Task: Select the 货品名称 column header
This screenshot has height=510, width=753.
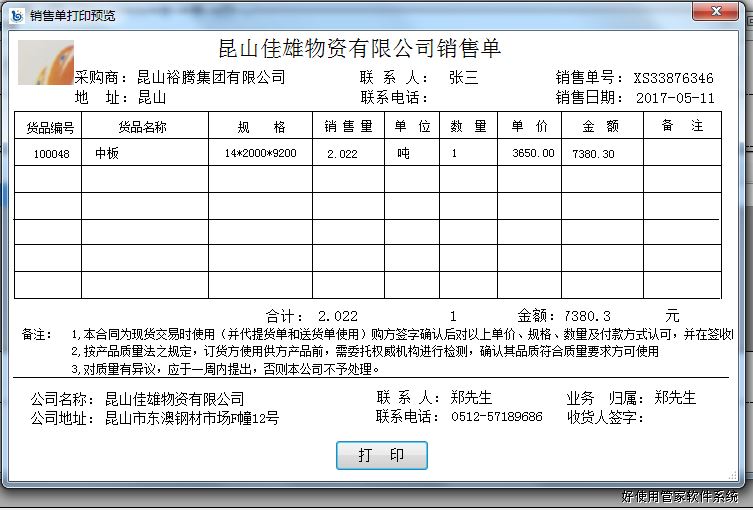Action: click(x=143, y=127)
